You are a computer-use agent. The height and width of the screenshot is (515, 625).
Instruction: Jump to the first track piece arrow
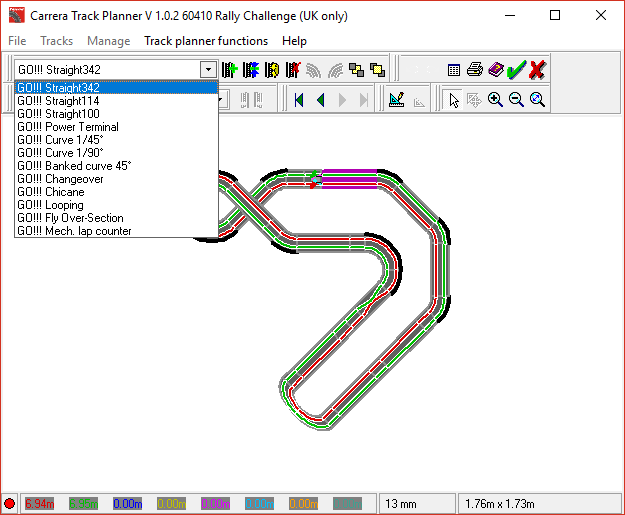click(x=299, y=100)
